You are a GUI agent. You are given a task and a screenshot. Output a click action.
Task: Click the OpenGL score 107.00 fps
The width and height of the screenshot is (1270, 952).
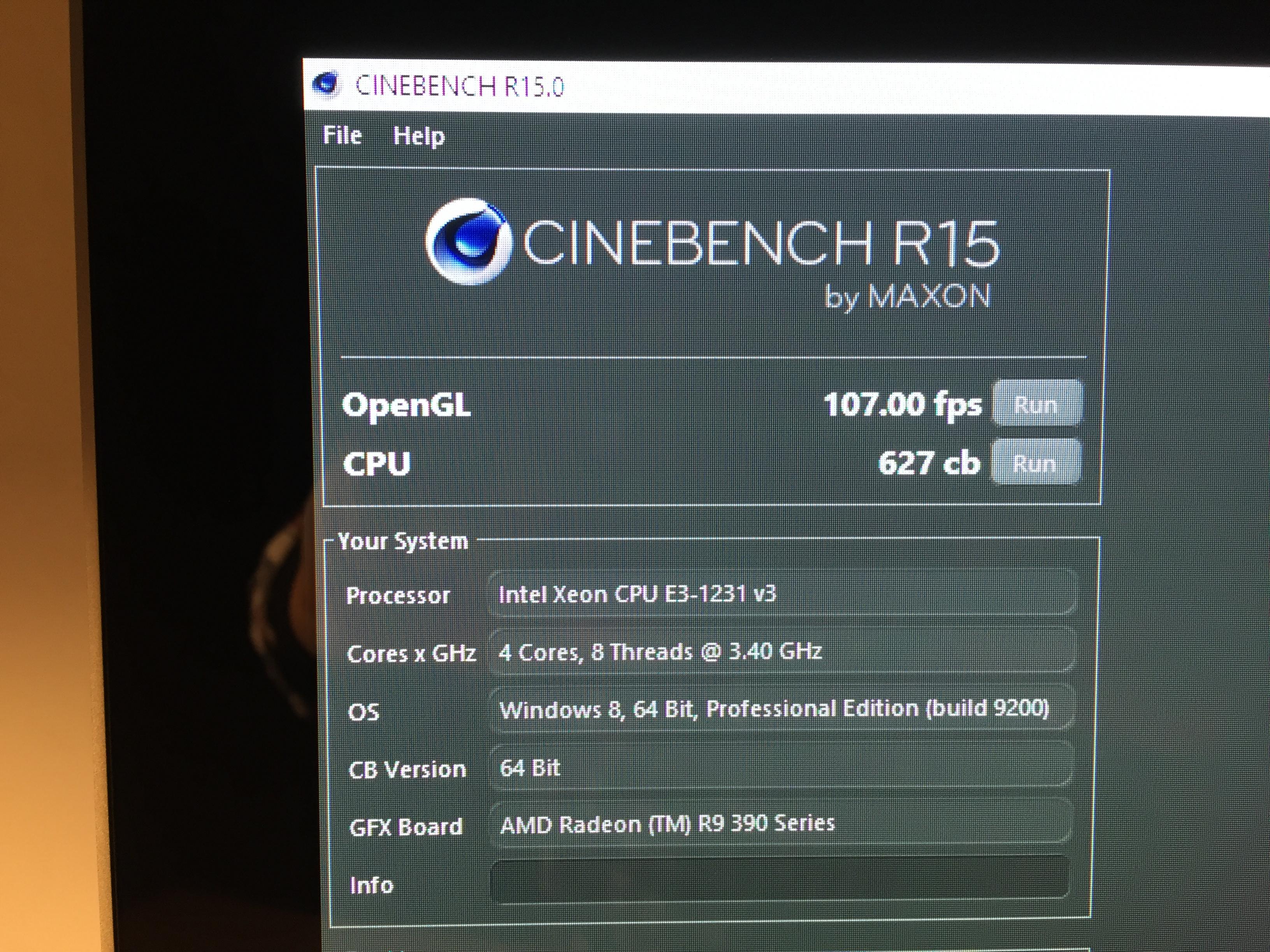(x=903, y=405)
